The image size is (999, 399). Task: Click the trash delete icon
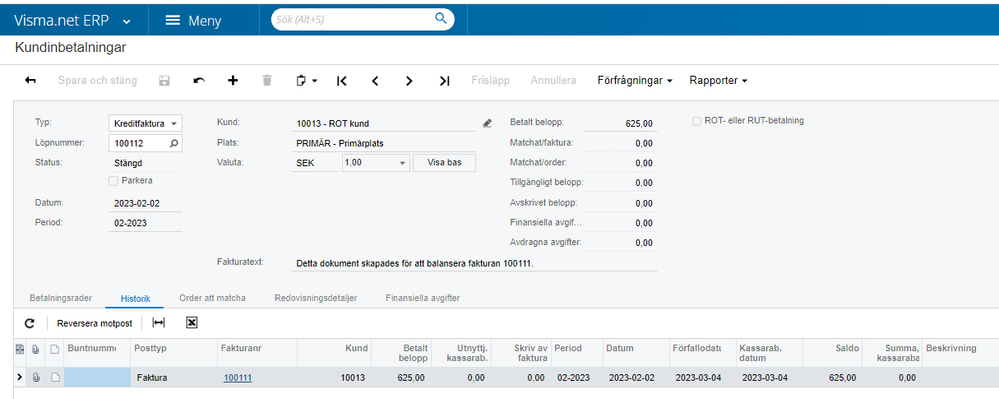coord(267,80)
